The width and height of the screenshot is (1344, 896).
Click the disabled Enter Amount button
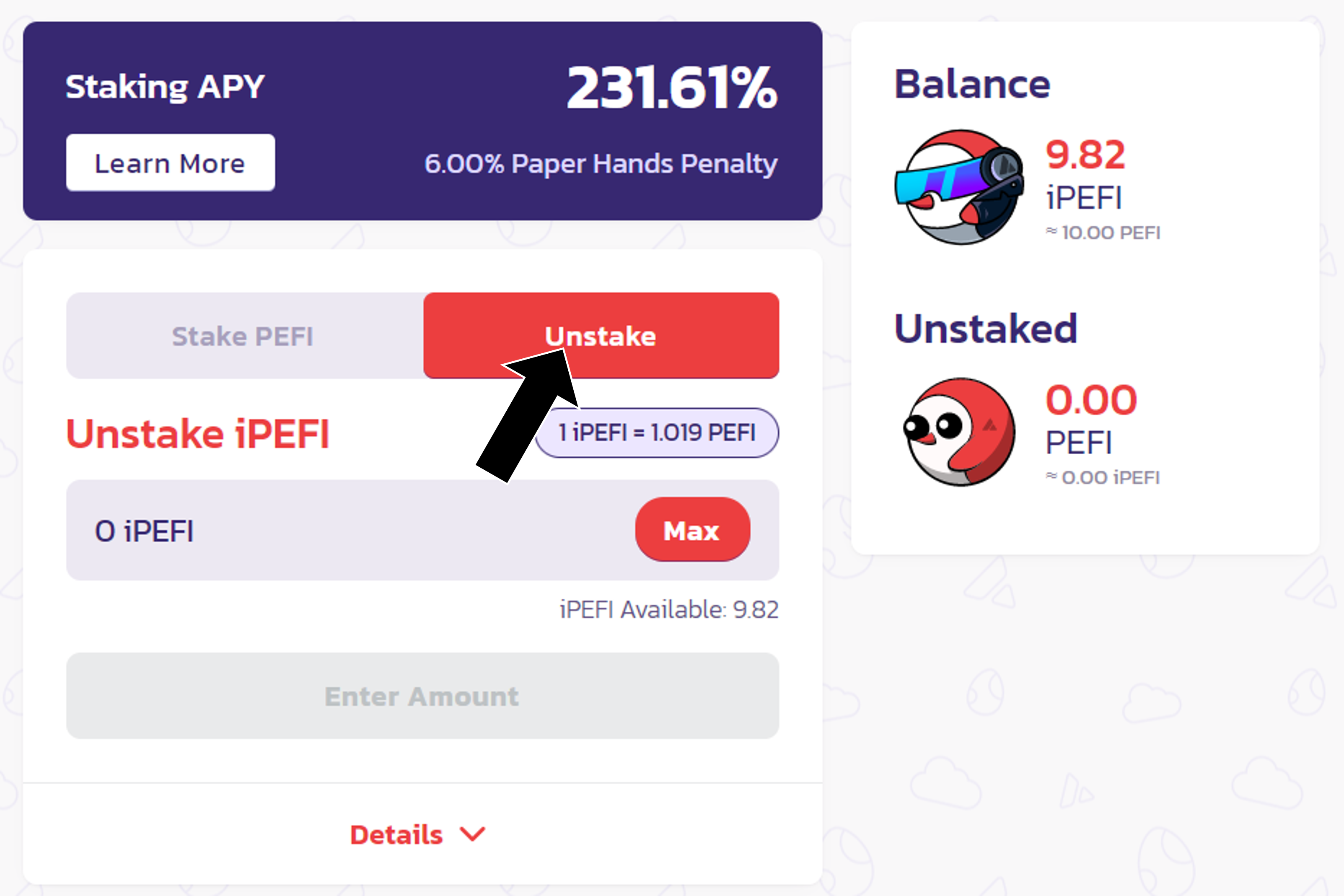(423, 696)
